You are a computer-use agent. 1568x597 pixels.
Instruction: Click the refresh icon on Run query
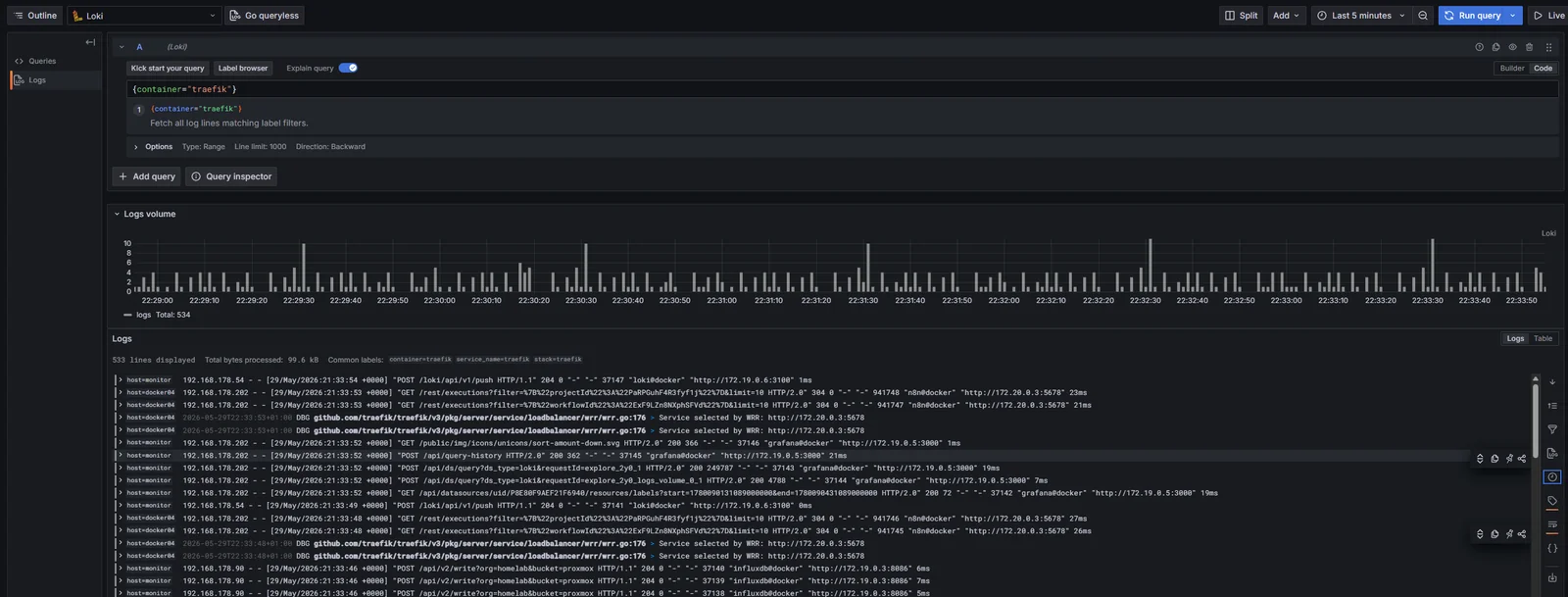(1449, 16)
